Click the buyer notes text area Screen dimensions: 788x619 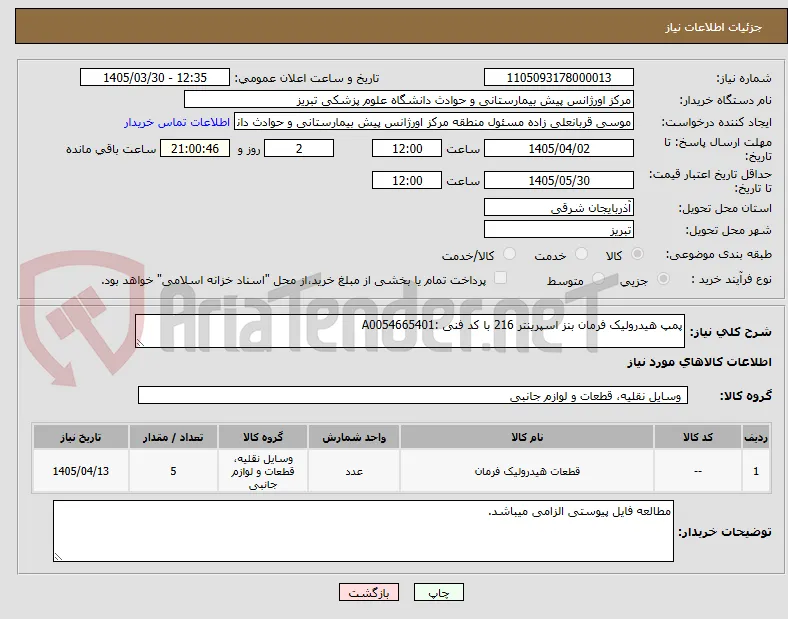pyautogui.click(x=363, y=531)
